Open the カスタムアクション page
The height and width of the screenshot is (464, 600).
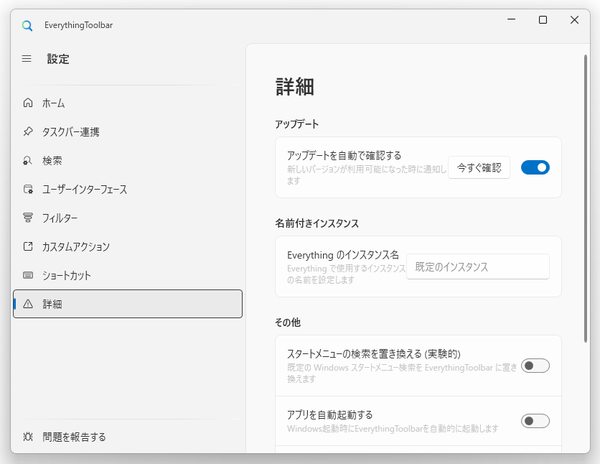[x=128, y=246]
